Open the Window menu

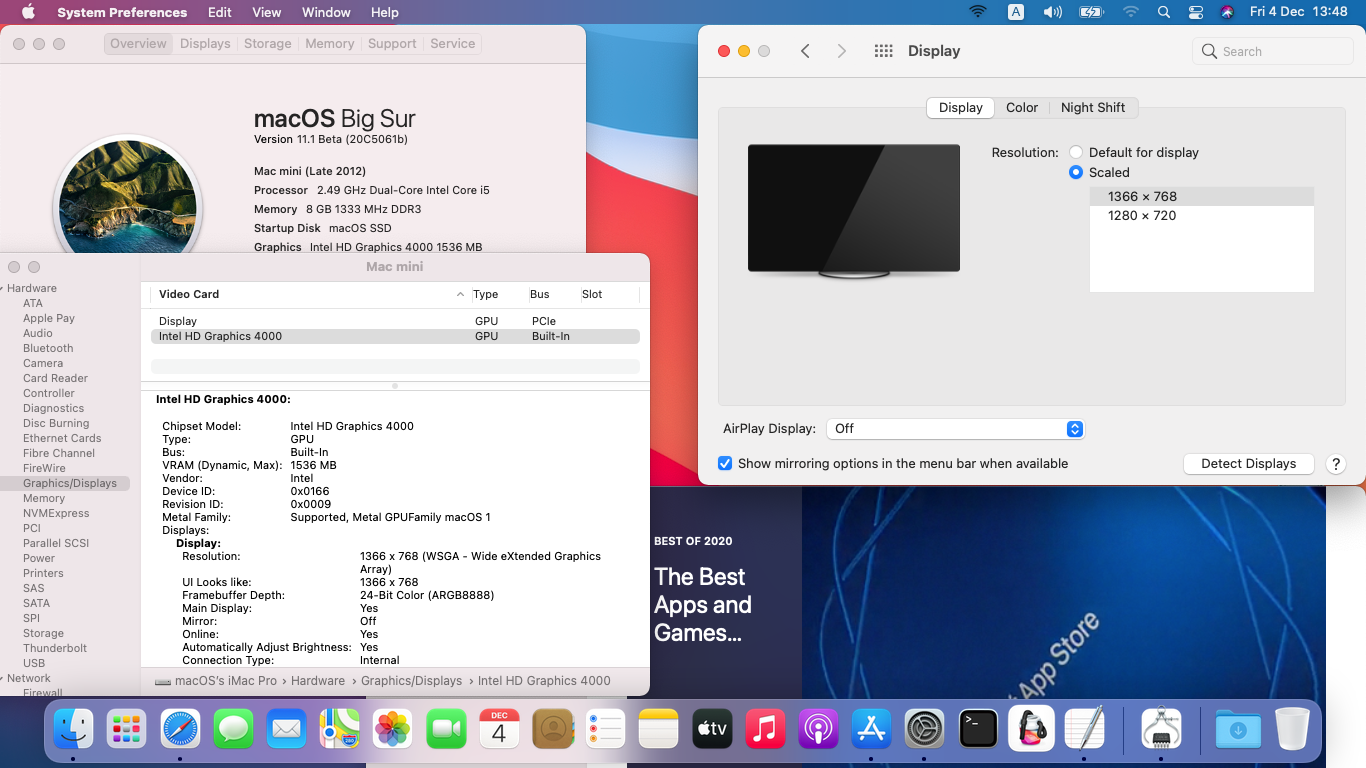326,12
